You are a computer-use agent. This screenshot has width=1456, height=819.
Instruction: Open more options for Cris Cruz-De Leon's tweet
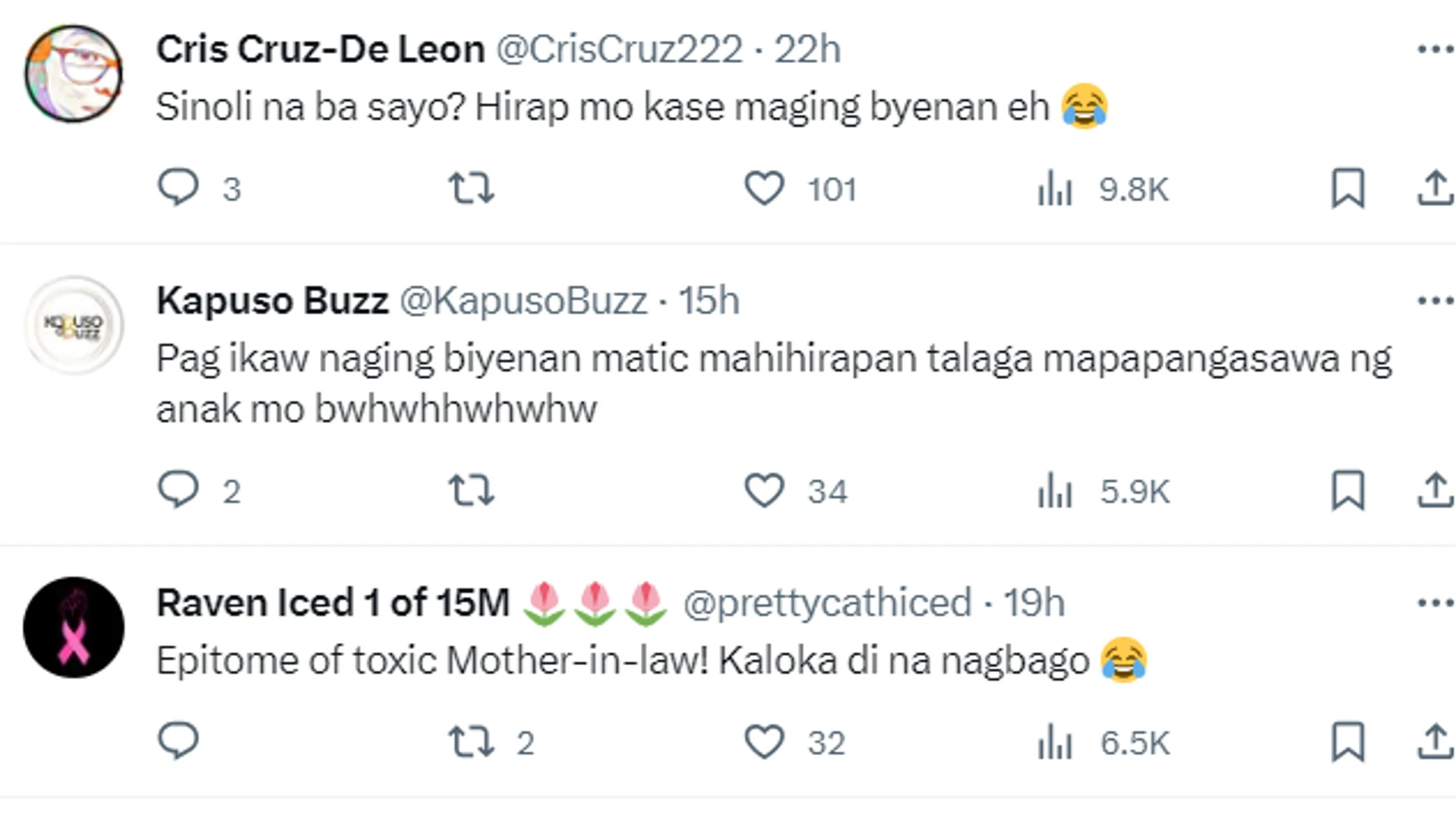[x=1436, y=49]
